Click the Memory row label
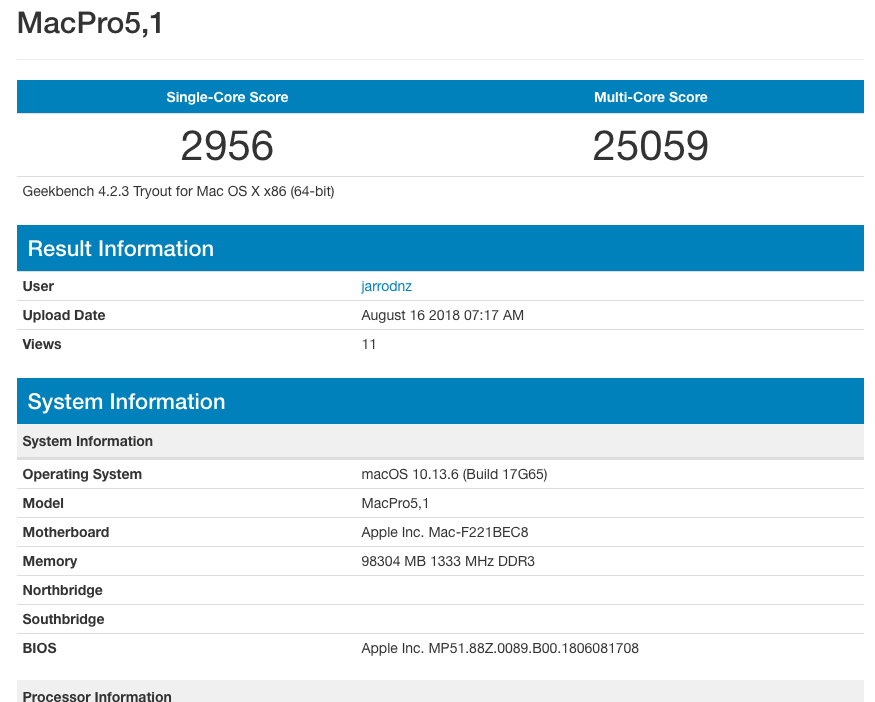875x702 pixels. pyautogui.click(x=50, y=561)
